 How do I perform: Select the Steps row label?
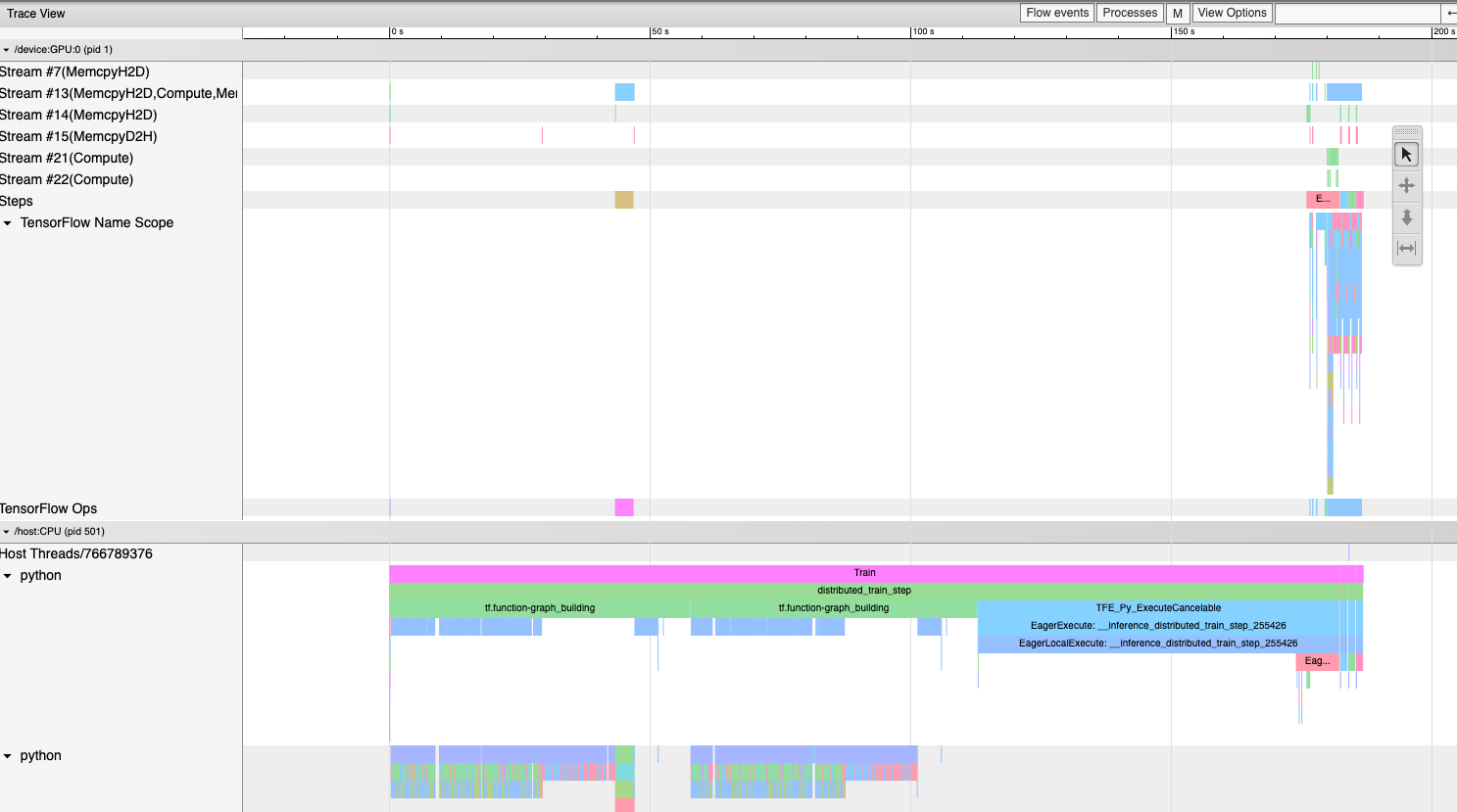click(17, 201)
